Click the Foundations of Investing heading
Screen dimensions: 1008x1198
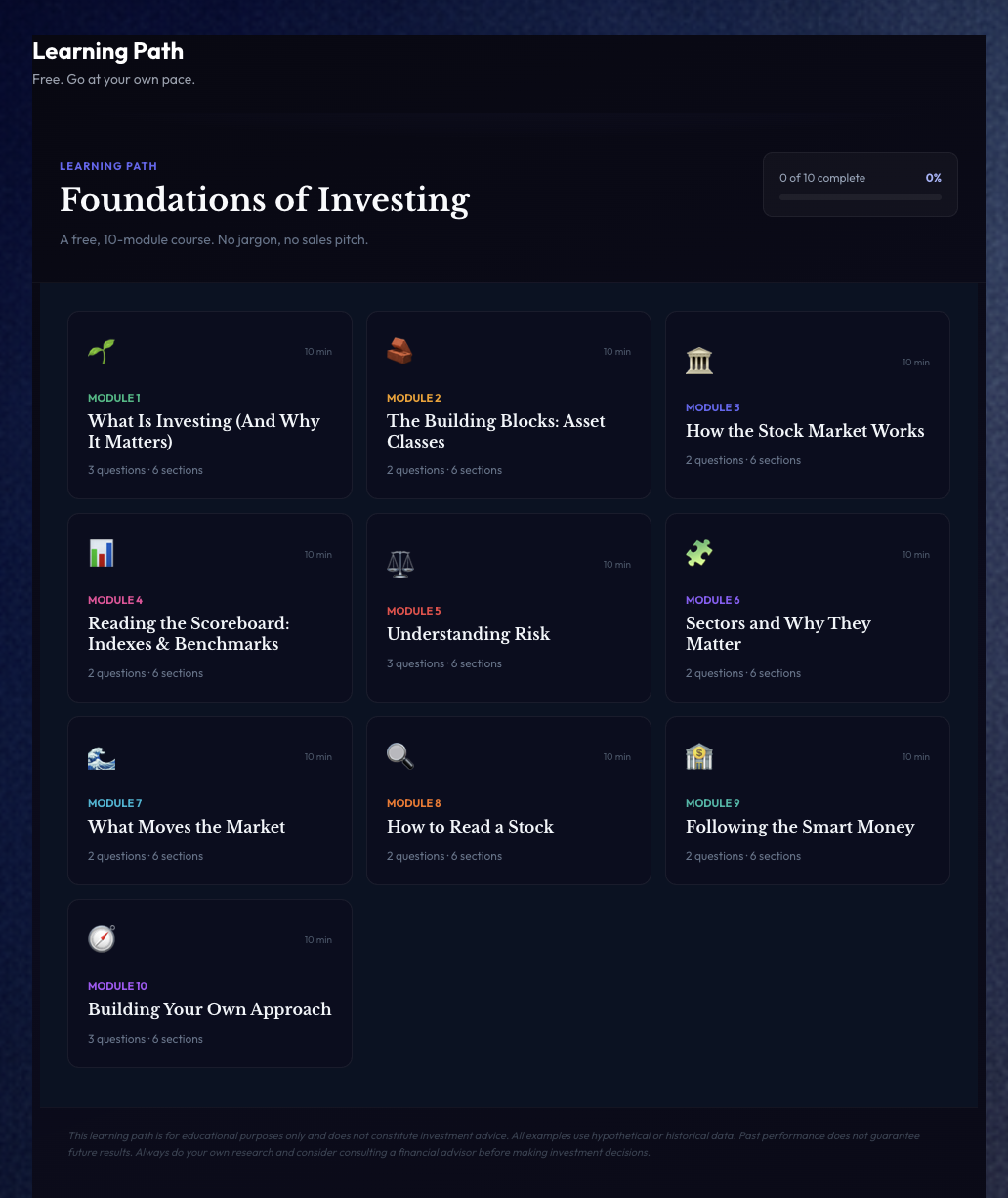click(x=265, y=201)
